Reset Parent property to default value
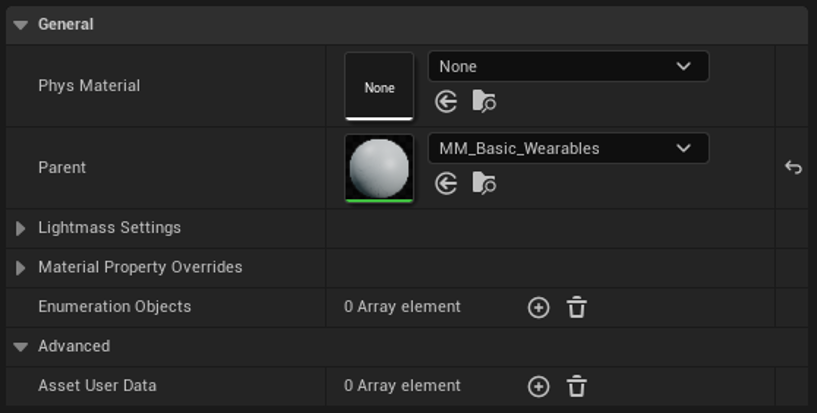 pyautogui.click(x=793, y=168)
